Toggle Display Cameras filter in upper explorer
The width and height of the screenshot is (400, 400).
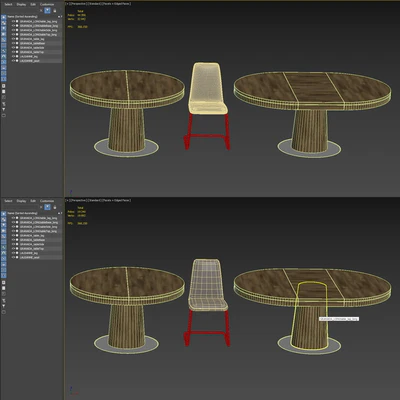tap(4, 34)
